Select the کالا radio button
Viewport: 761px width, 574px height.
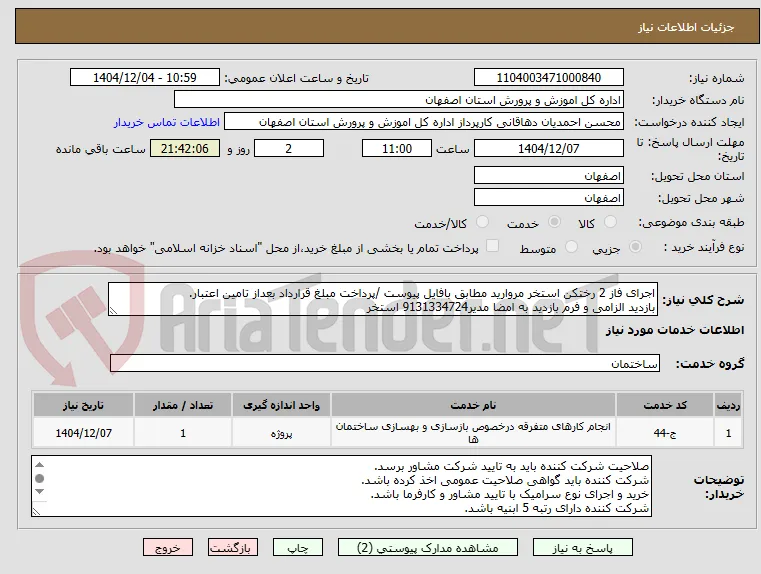tap(610, 222)
